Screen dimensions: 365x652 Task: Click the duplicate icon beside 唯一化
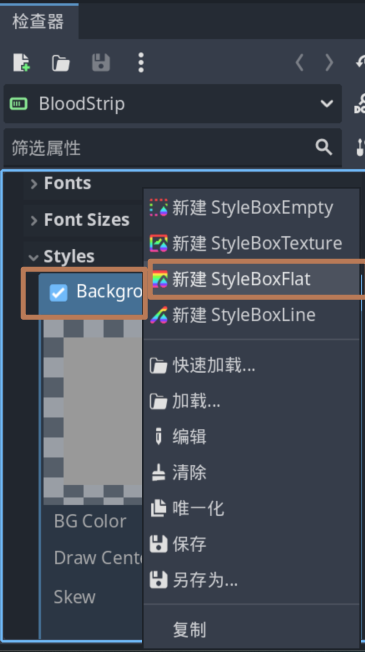(x=158, y=508)
